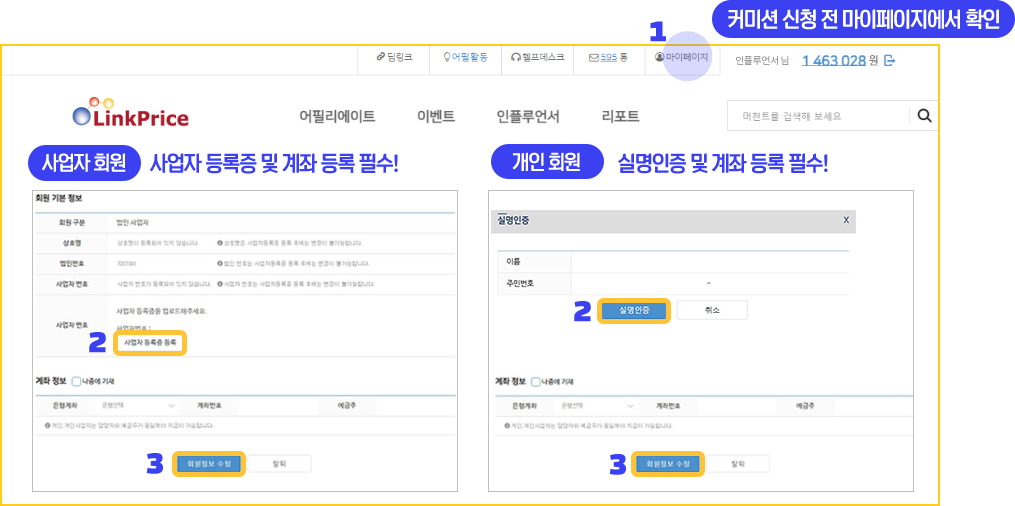The image size is (1015, 506).
Task: Open the 이벤트 menu
Action: tap(436, 116)
